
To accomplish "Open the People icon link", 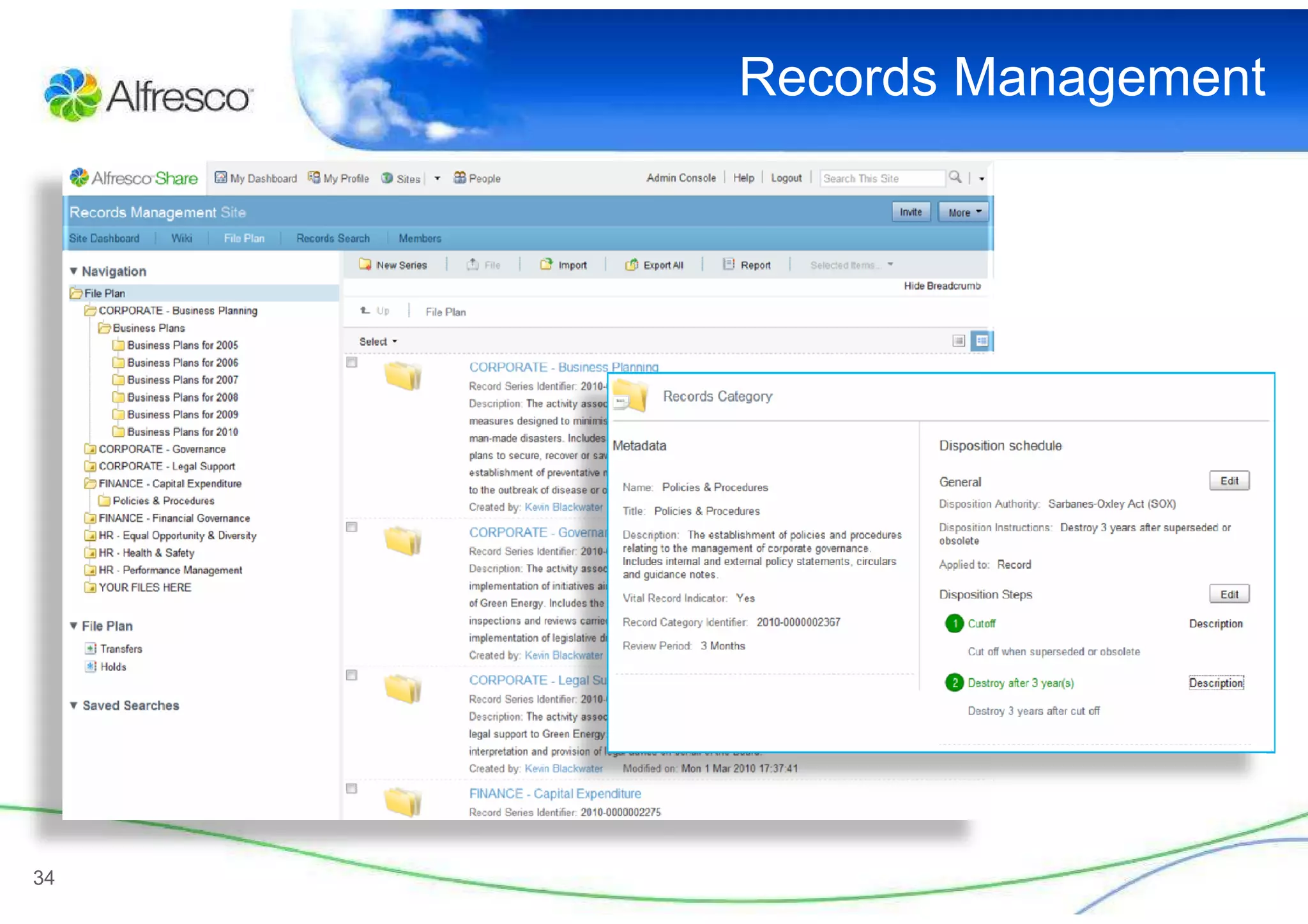I will coord(460,178).
